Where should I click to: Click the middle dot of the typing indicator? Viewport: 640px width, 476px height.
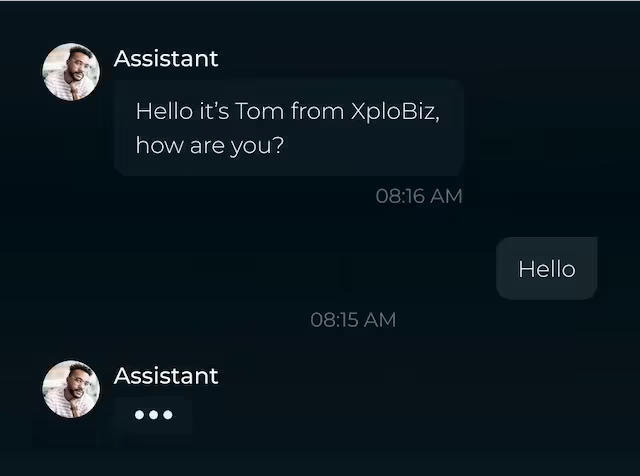point(153,415)
